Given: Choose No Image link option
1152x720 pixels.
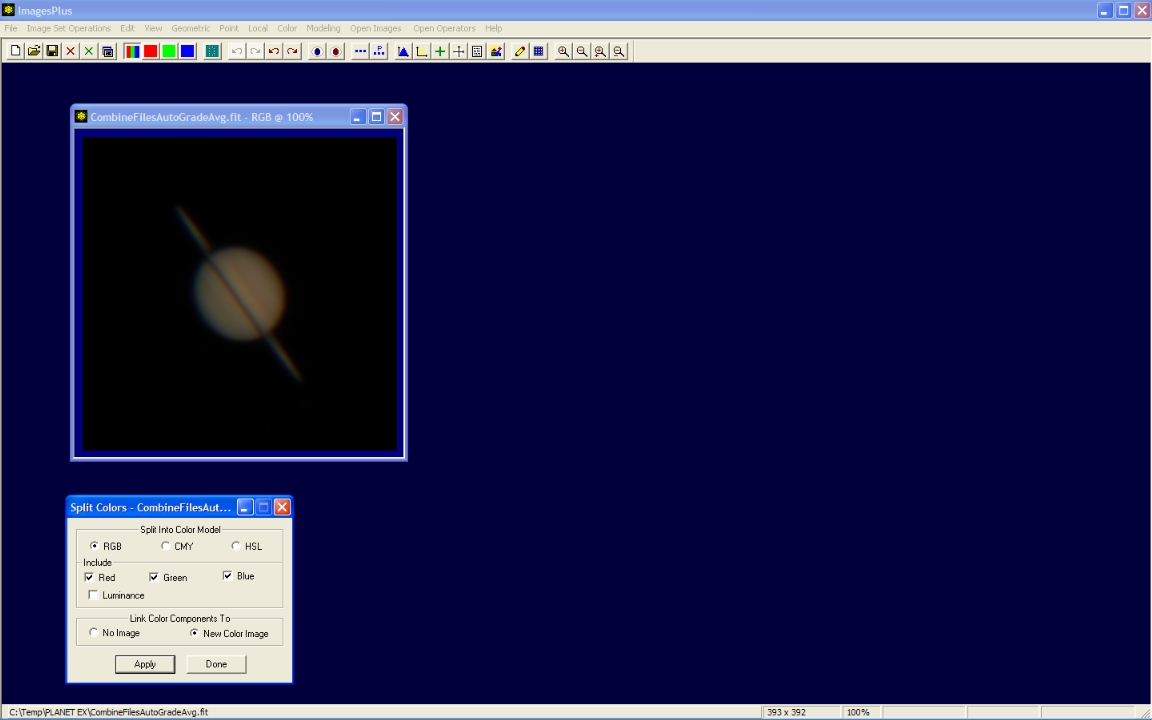Looking at the screenshot, I should pos(93,633).
